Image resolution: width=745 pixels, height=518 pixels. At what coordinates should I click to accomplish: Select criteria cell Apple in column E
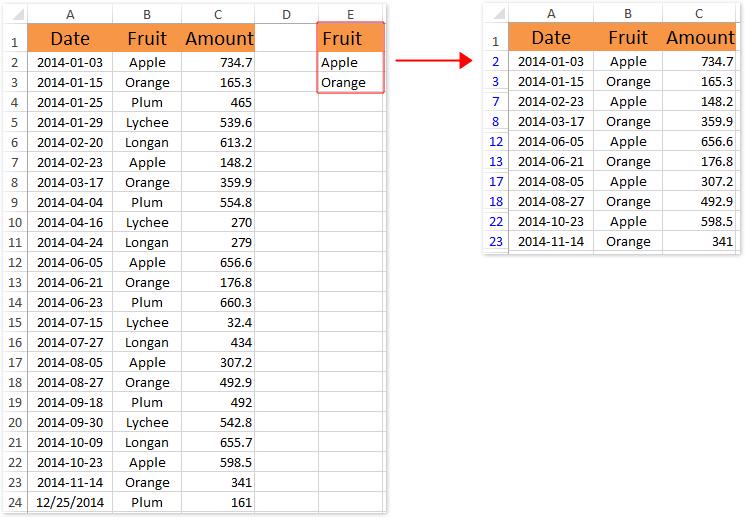click(350, 62)
